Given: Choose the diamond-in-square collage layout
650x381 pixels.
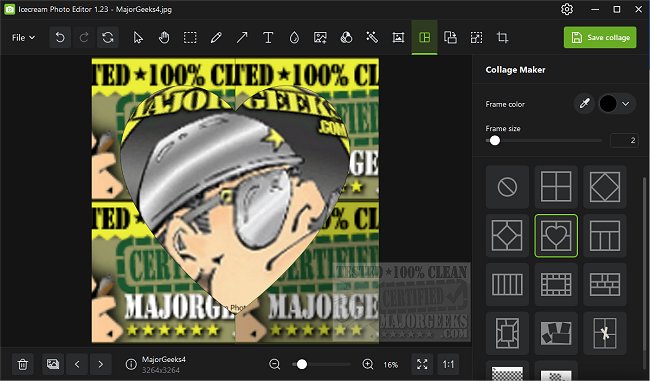Looking at the screenshot, I should coord(605,187).
